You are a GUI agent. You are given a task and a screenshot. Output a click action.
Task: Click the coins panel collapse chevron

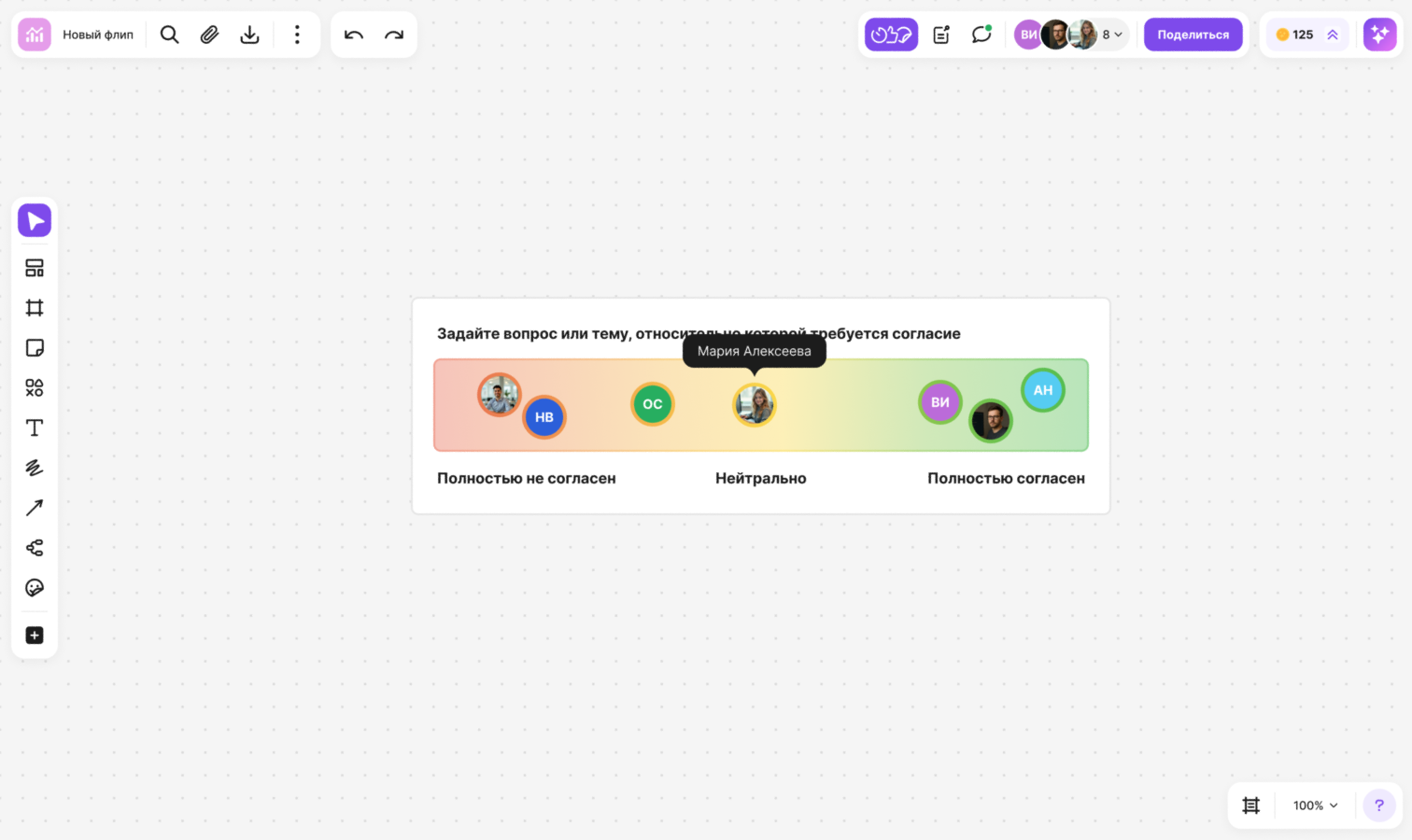point(1333,35)
